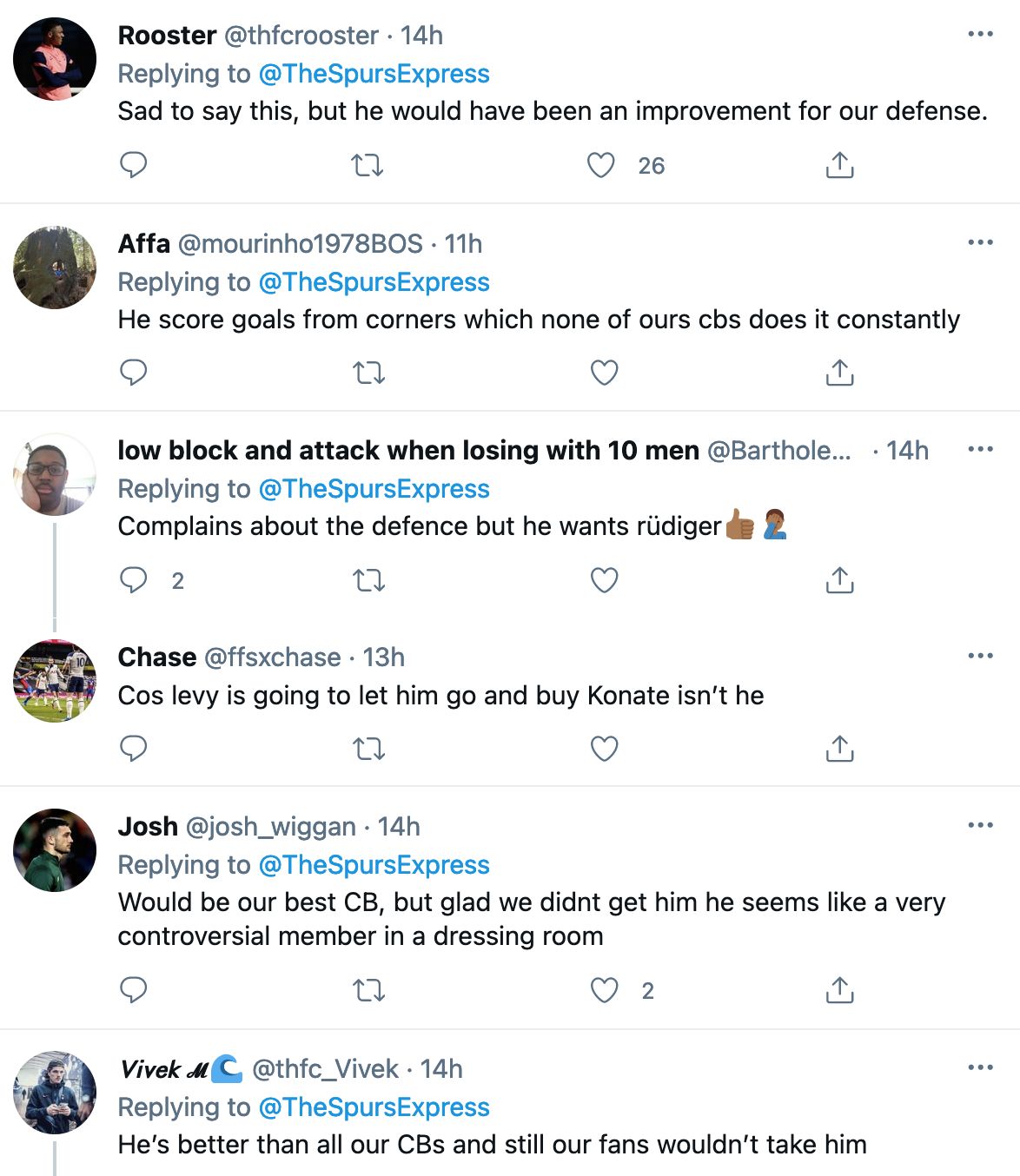Retweet Affa's tweet about corners
1020x1176 pixels.
click(x=368, y=373)
